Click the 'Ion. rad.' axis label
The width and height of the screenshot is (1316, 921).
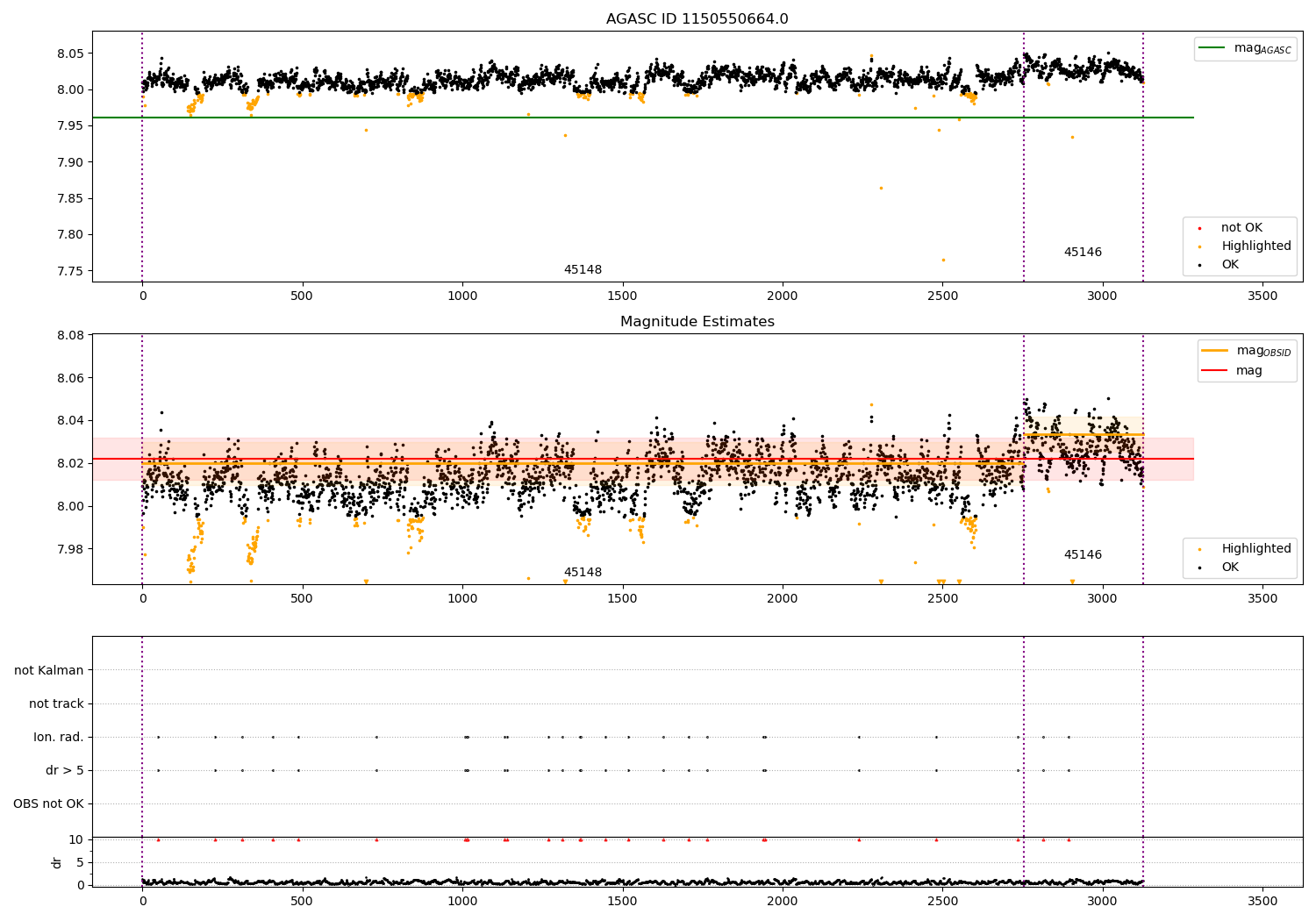(59, 738)
